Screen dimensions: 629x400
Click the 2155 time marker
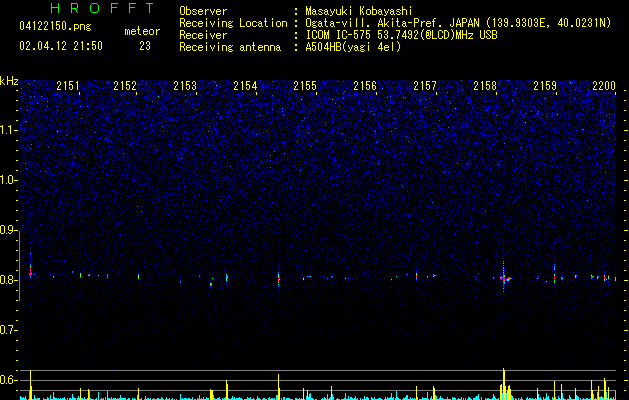click(x=305, y=86)
